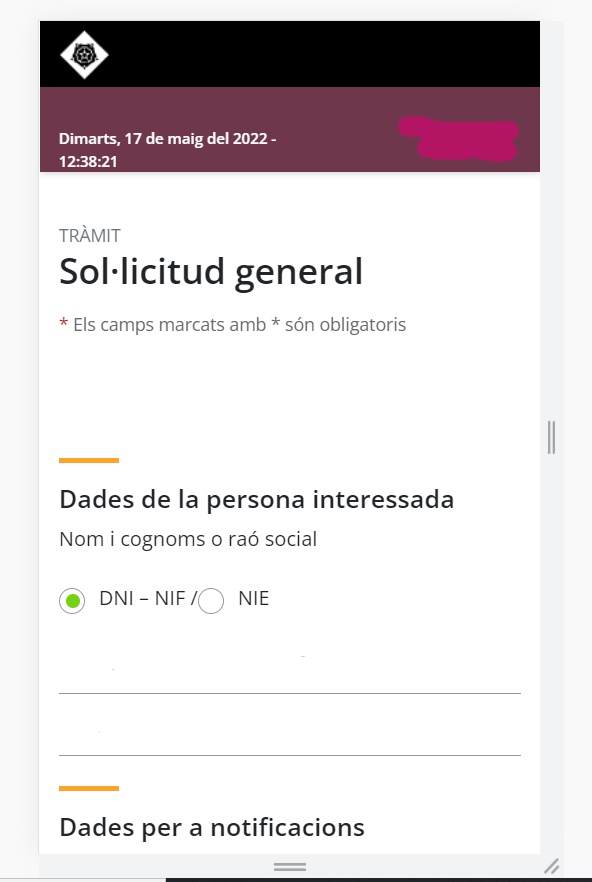This screenshot has width=592, height=882.
Task: Click the TRÀMIT label above the title
Action: coord(90,236)
